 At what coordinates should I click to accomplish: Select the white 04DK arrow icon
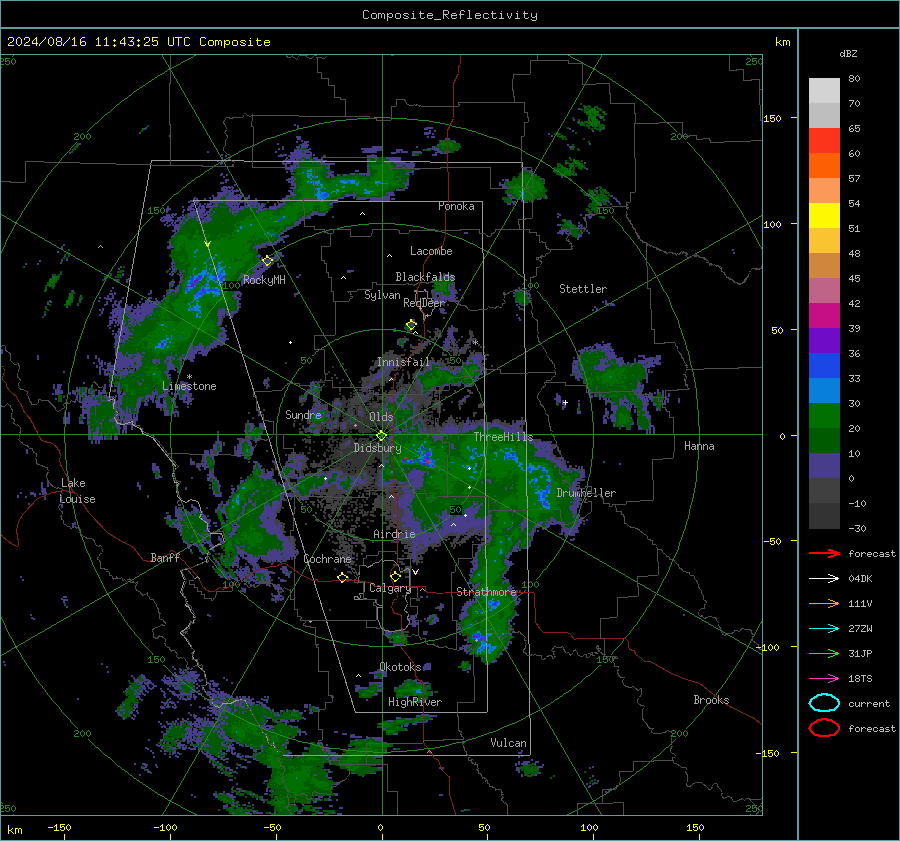pos(824,579)
